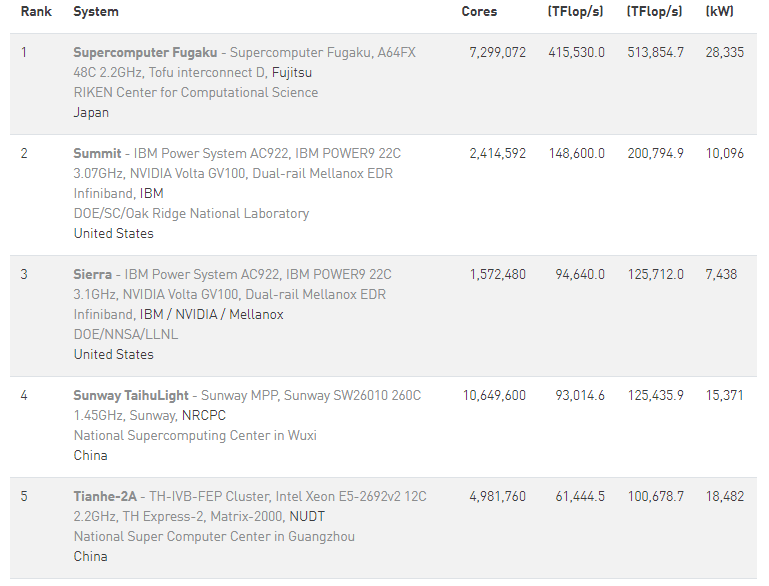Click rank number 2
Image resolution: width=769 pixels, height=586 pixels.
click(x=24, y=153)
